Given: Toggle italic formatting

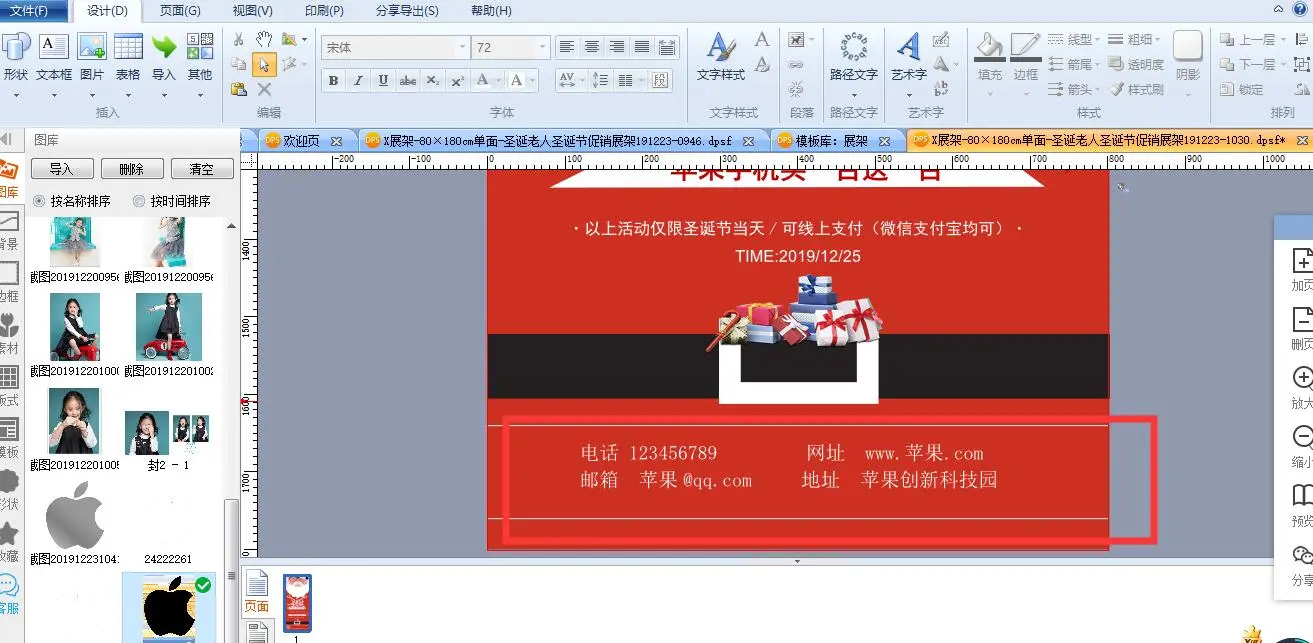Looking at the screenshot, I should click(358, 81).
